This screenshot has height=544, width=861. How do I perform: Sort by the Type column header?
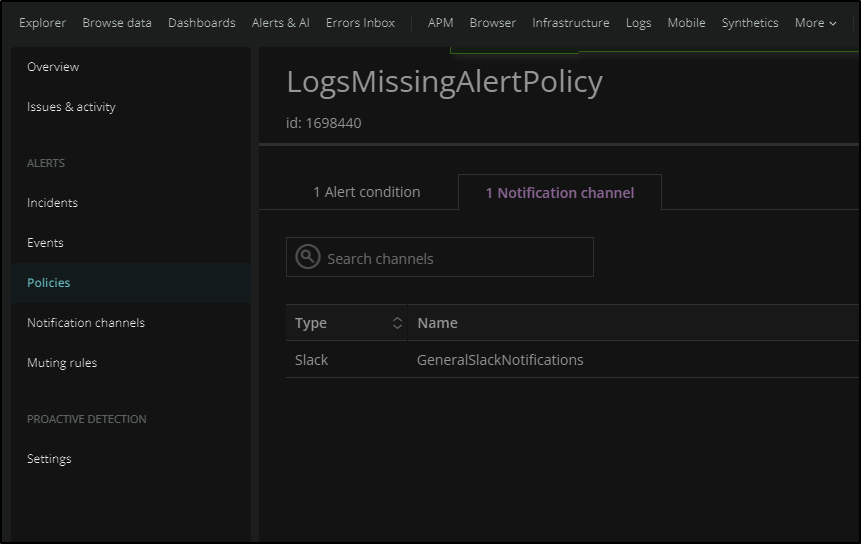(346, 323)
